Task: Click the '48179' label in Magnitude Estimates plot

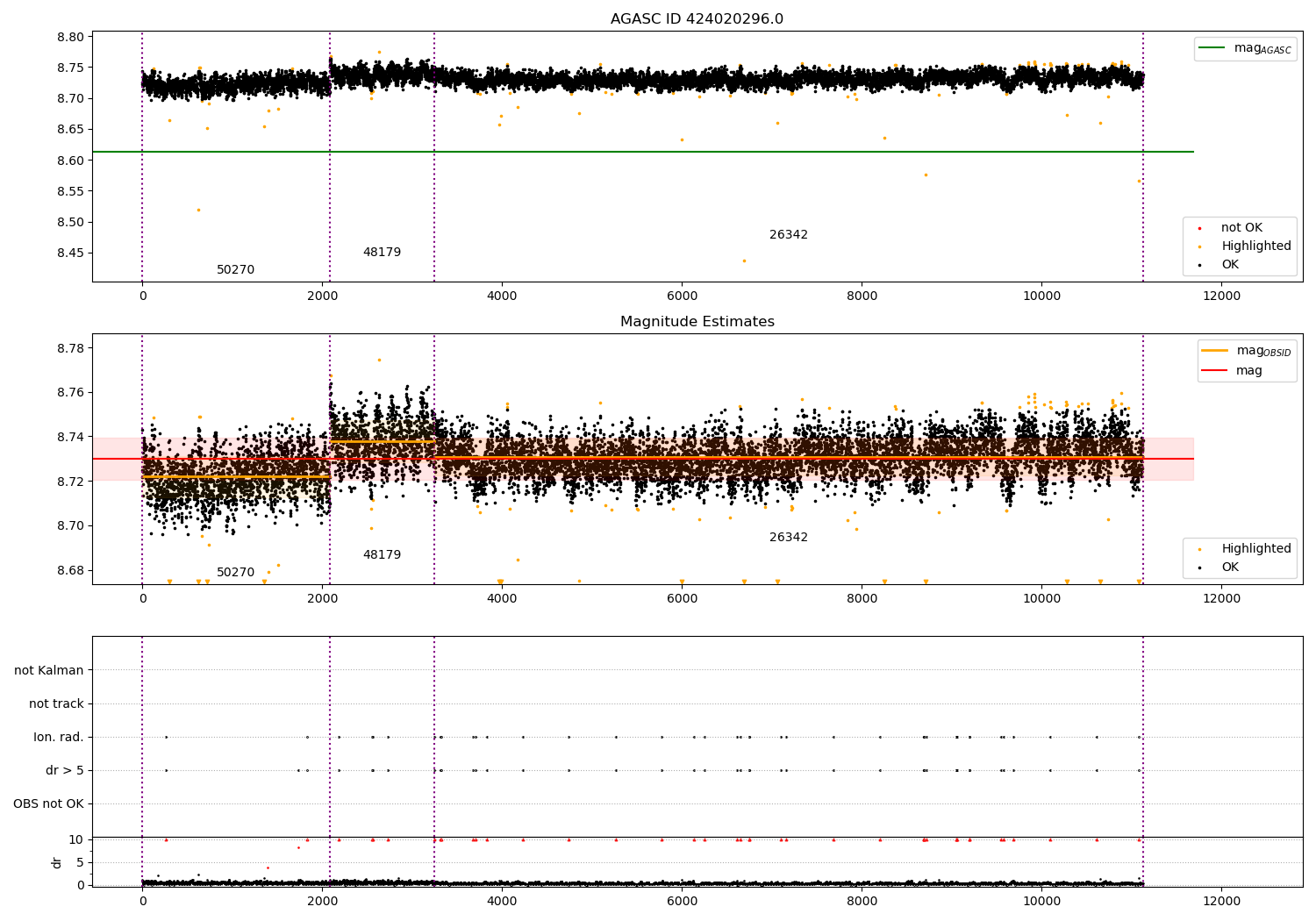Action: coord(382,555)
